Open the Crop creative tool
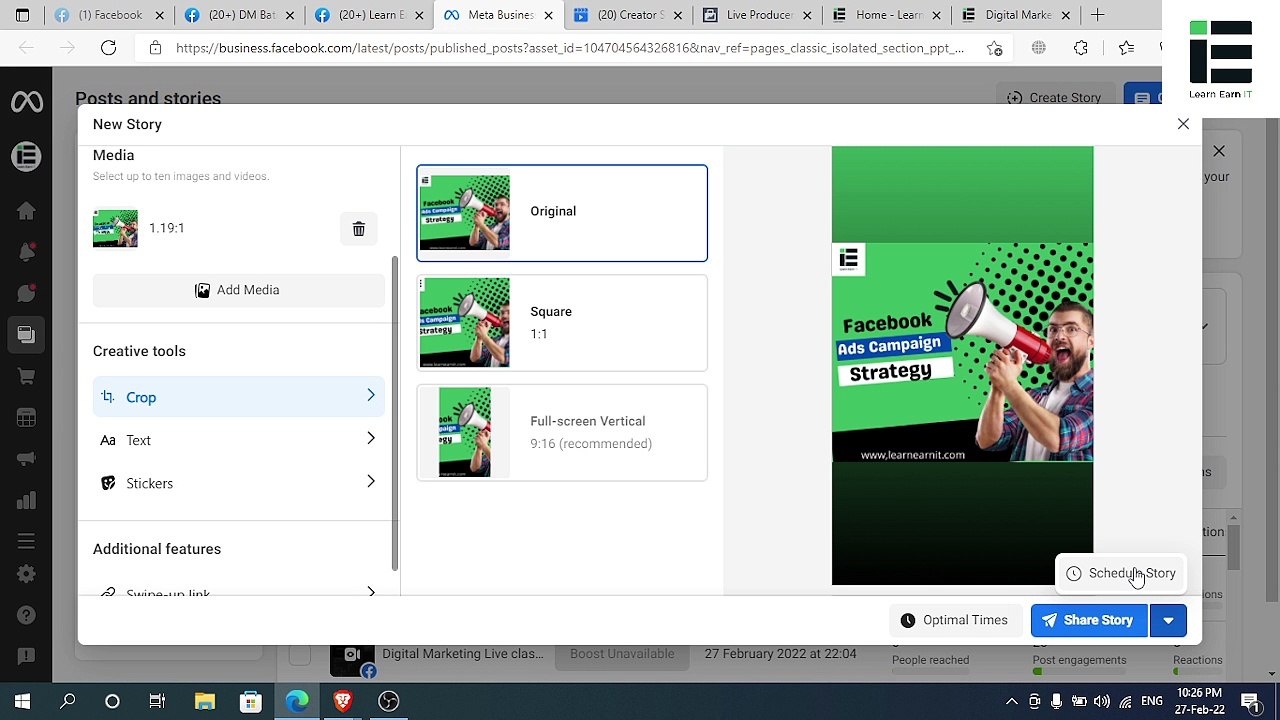The height and width of the screenshot is (720, 1280). [x=238, y=397]
